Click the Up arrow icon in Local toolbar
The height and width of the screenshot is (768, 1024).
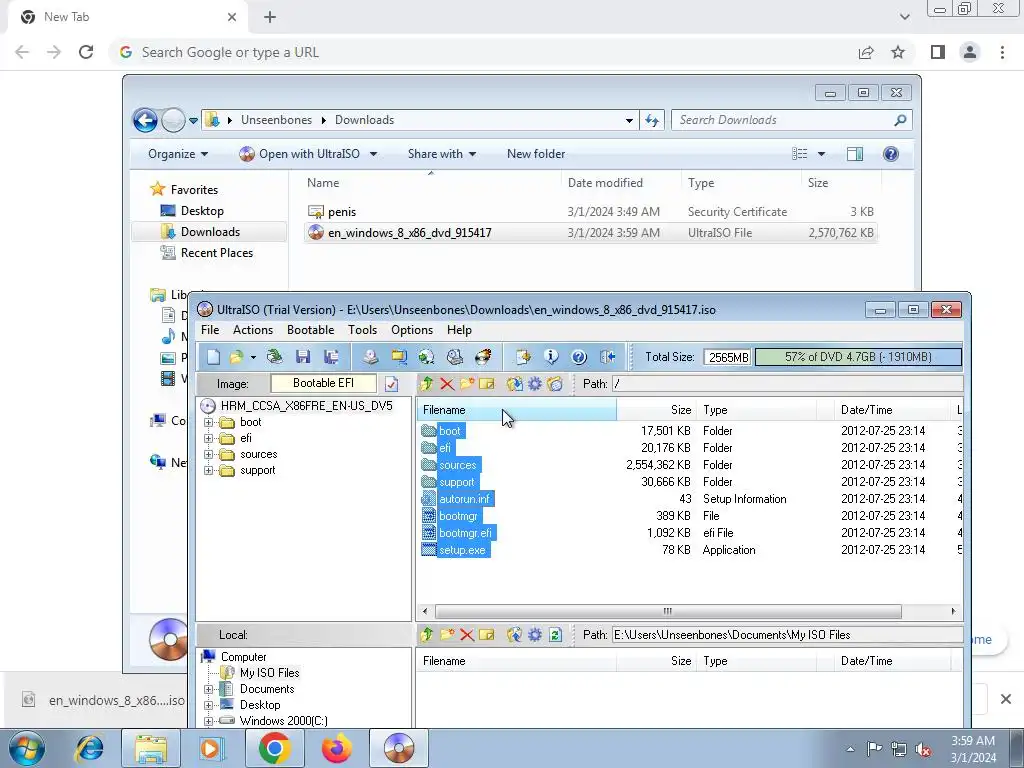coord(427,635)
